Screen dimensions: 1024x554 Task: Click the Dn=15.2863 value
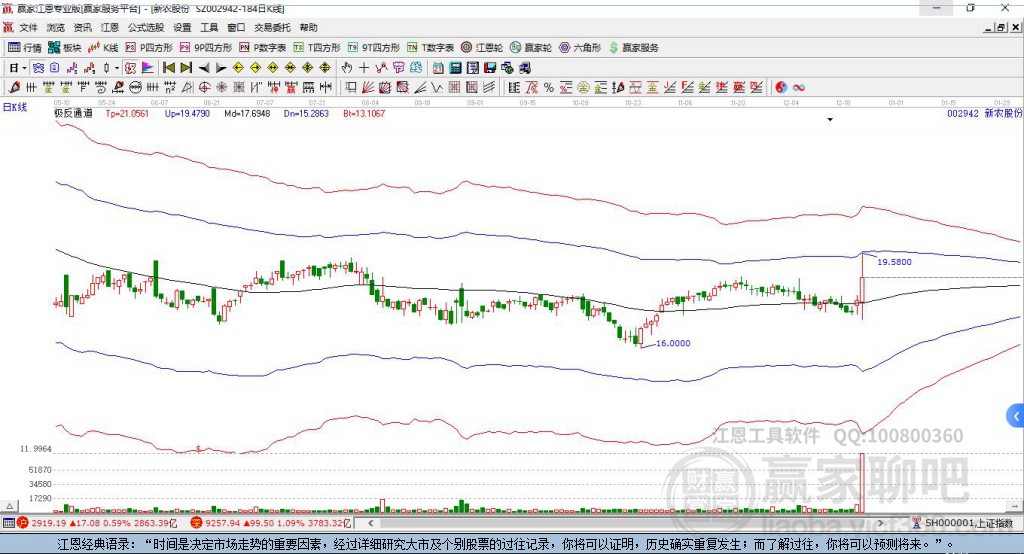point(306,113)
